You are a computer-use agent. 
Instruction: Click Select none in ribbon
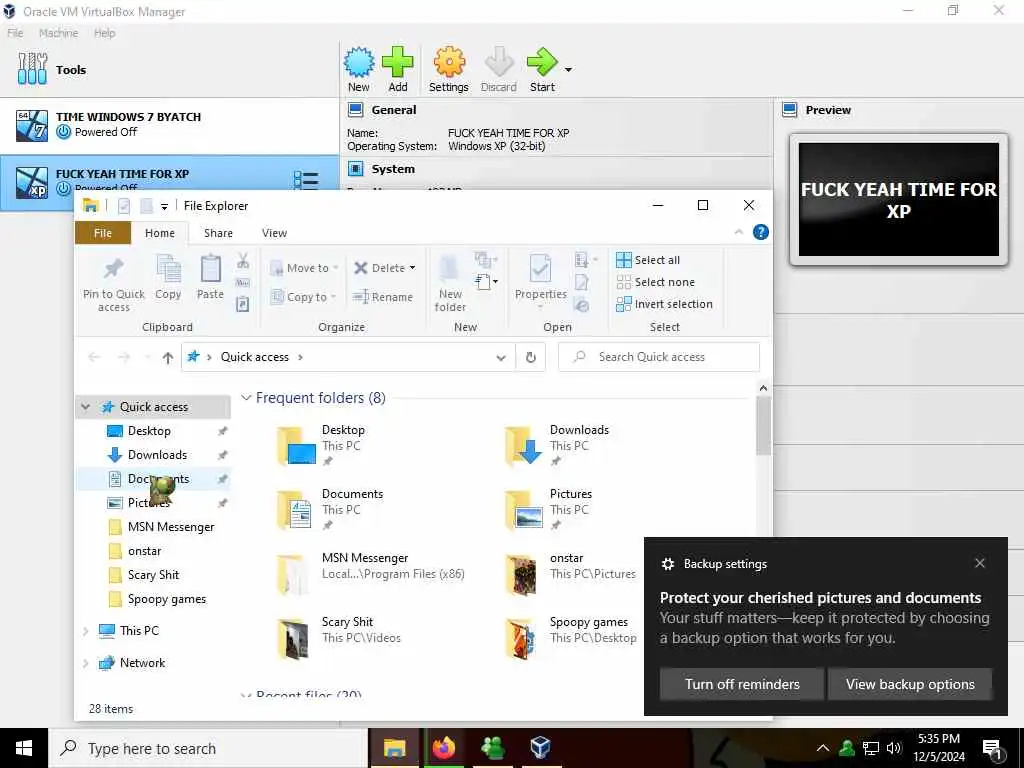[656, 282]
